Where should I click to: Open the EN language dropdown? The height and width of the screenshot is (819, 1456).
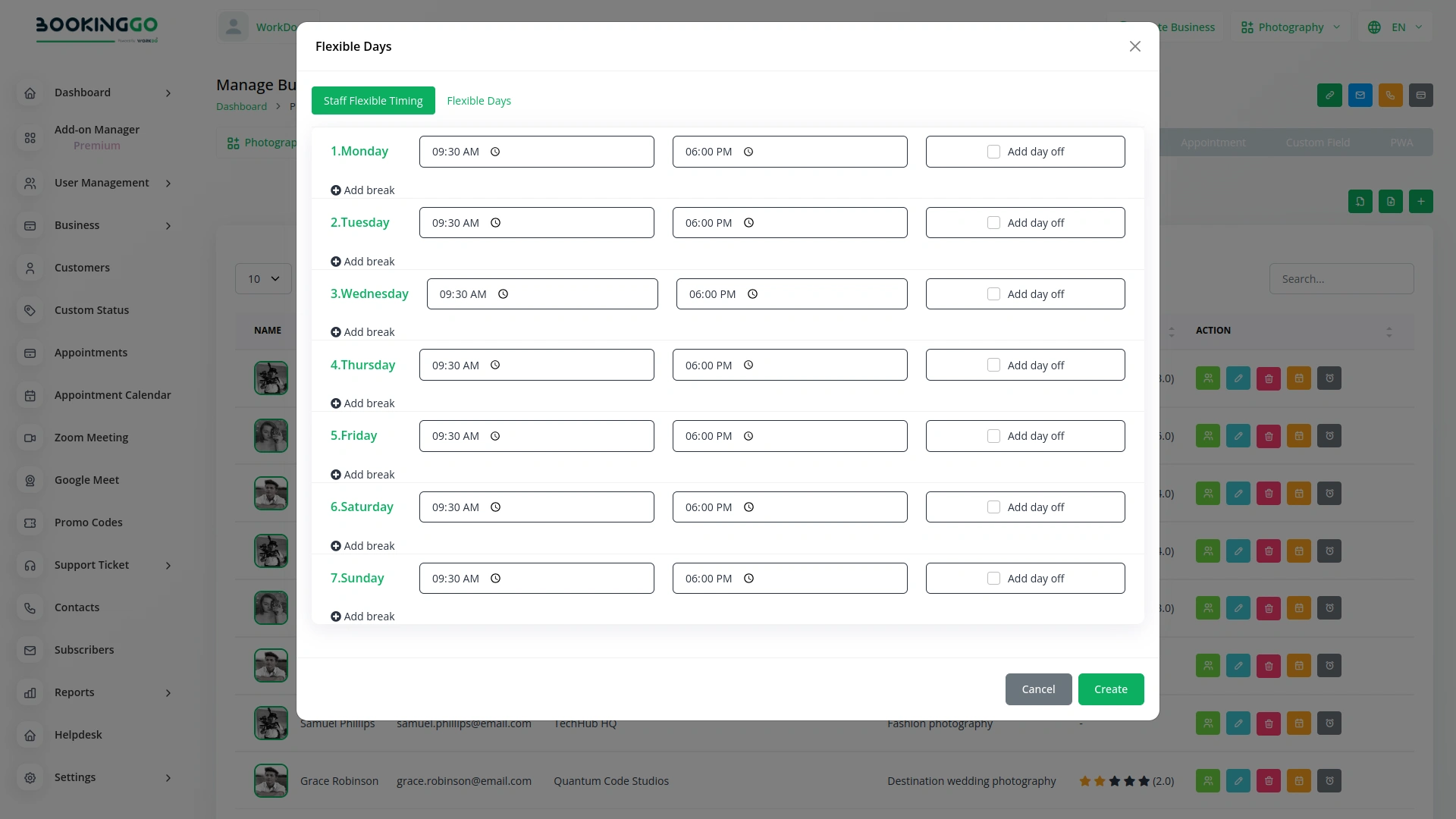tap(1395, 27)
